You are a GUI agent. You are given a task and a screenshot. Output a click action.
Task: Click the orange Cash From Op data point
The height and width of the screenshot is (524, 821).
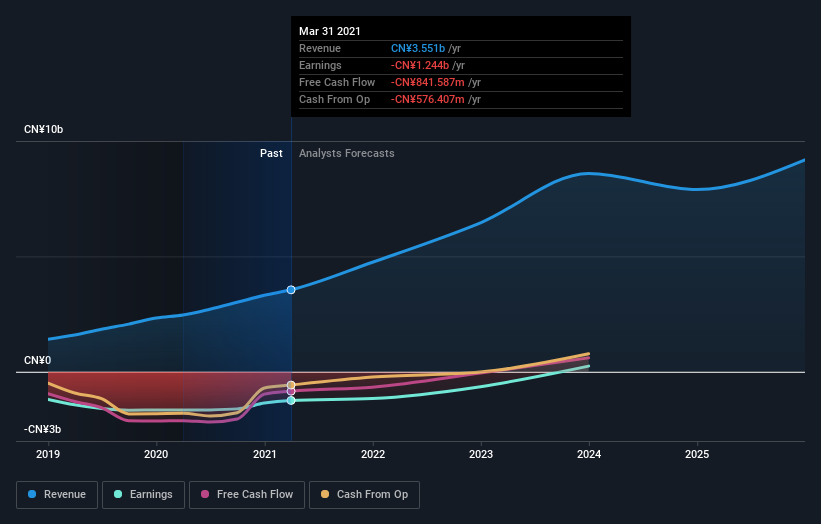pyautogui.click(x=291, y=385)
